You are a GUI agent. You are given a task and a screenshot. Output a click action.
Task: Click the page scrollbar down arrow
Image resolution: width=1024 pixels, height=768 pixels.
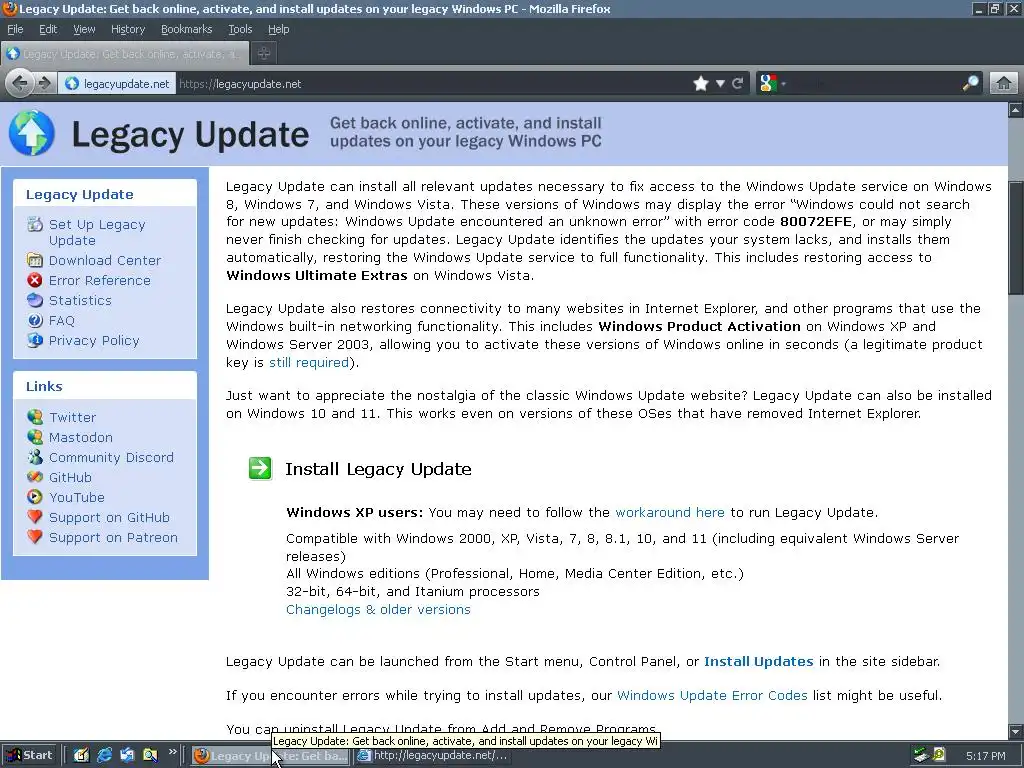(x=1016, y=731)
